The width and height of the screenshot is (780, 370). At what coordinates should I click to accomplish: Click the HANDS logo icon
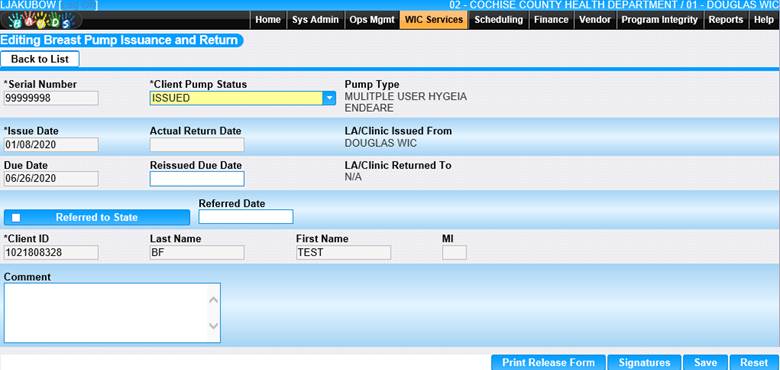pos(41,20)
